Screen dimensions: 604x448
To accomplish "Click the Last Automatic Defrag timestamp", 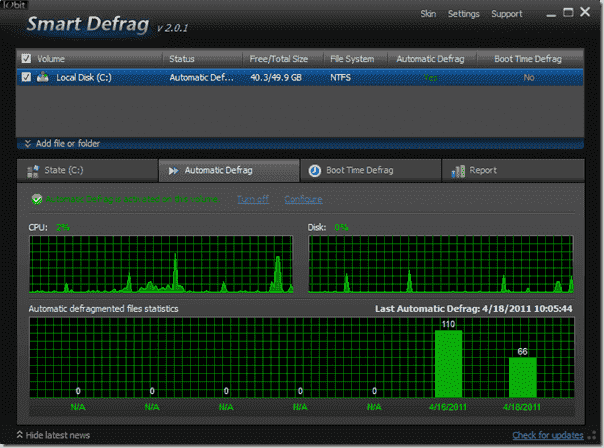I will pyautogui.click(x=474, y=309).
